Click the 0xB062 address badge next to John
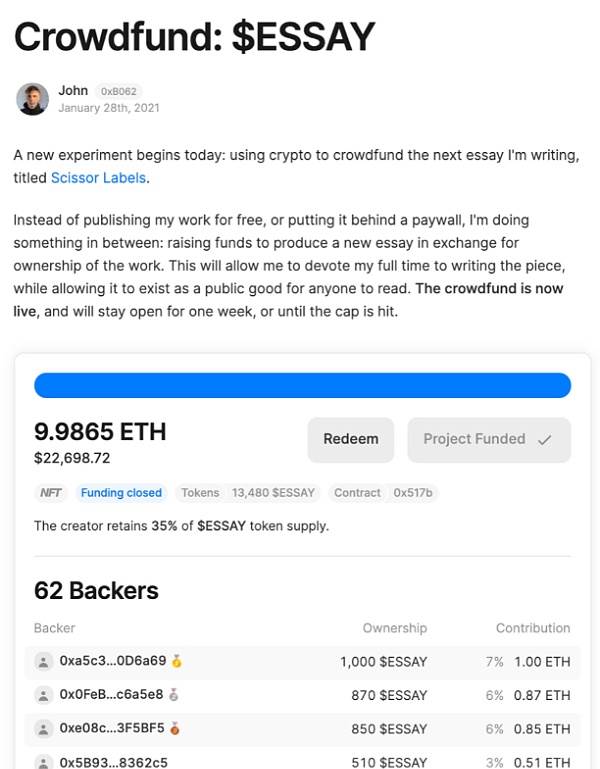 click(118, 91)
